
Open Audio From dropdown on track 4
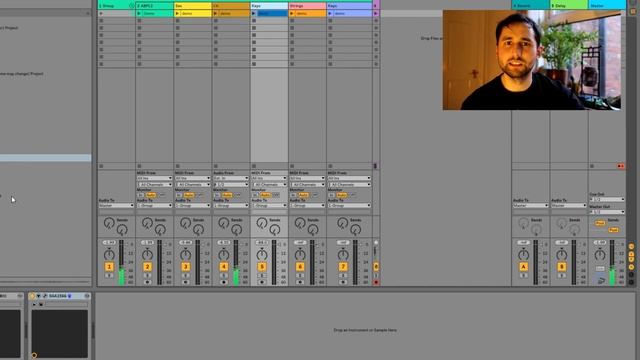(231, 178)
